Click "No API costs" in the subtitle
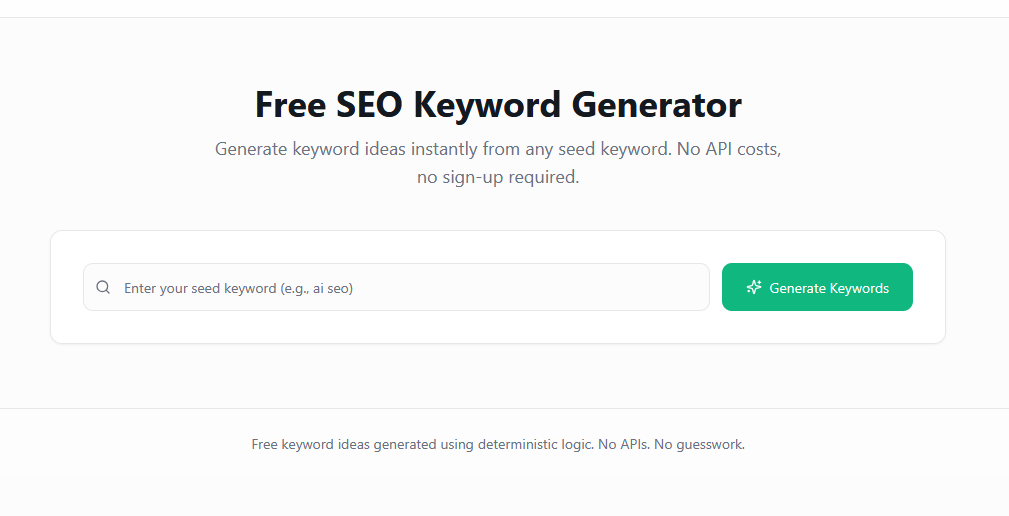The height and width of the screenshot is (516, 1009). point(728,150)
